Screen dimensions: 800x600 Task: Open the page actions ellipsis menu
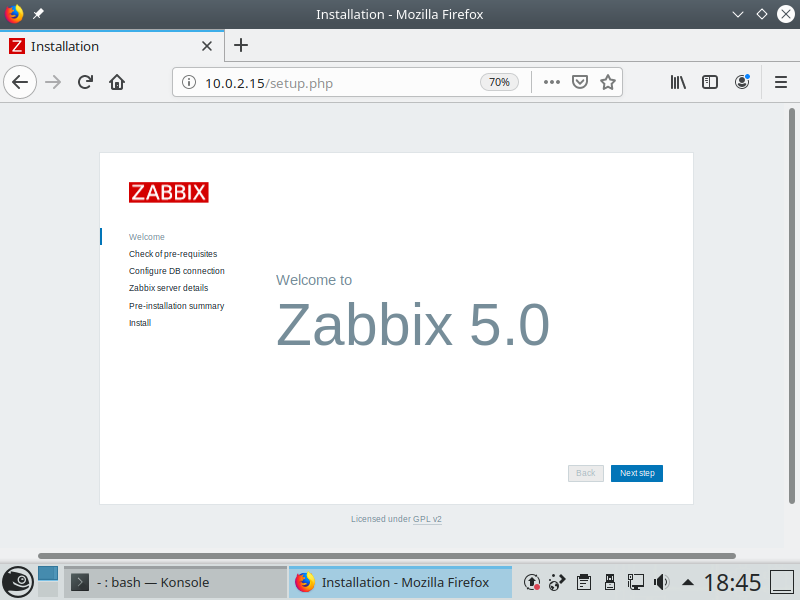551,82
